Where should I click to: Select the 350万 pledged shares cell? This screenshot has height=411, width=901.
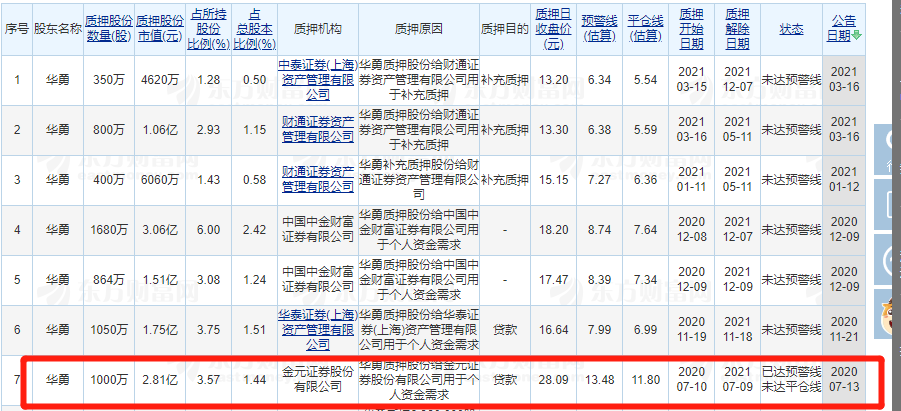coord(109,80)
